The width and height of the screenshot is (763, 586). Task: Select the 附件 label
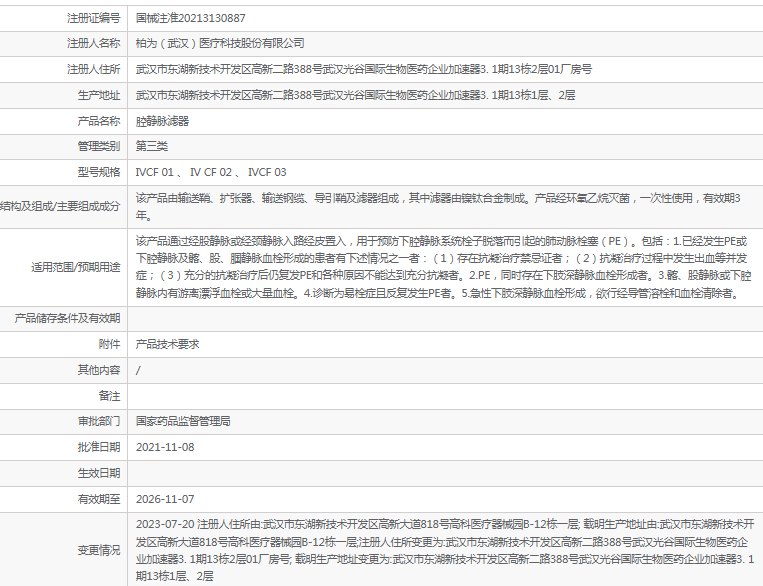pyautogui.click(x=109, y=344)
